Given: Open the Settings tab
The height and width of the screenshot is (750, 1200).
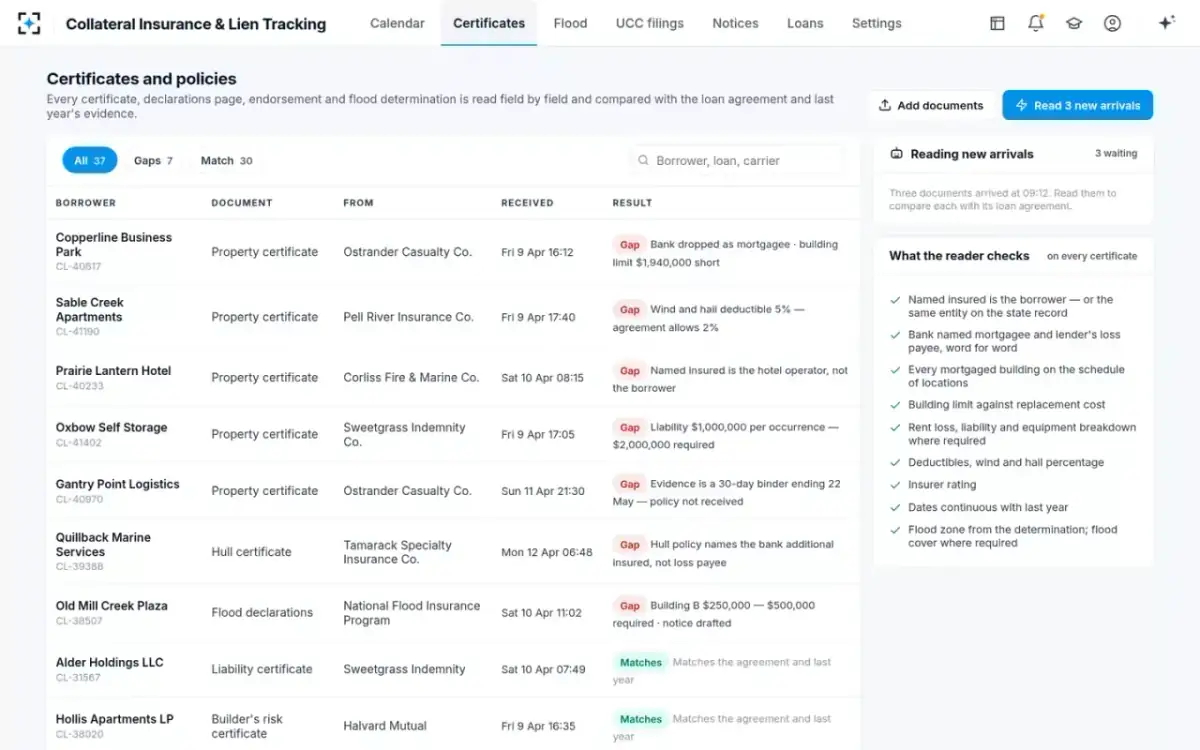Looking at the screenshot, I should coord(876,23).
